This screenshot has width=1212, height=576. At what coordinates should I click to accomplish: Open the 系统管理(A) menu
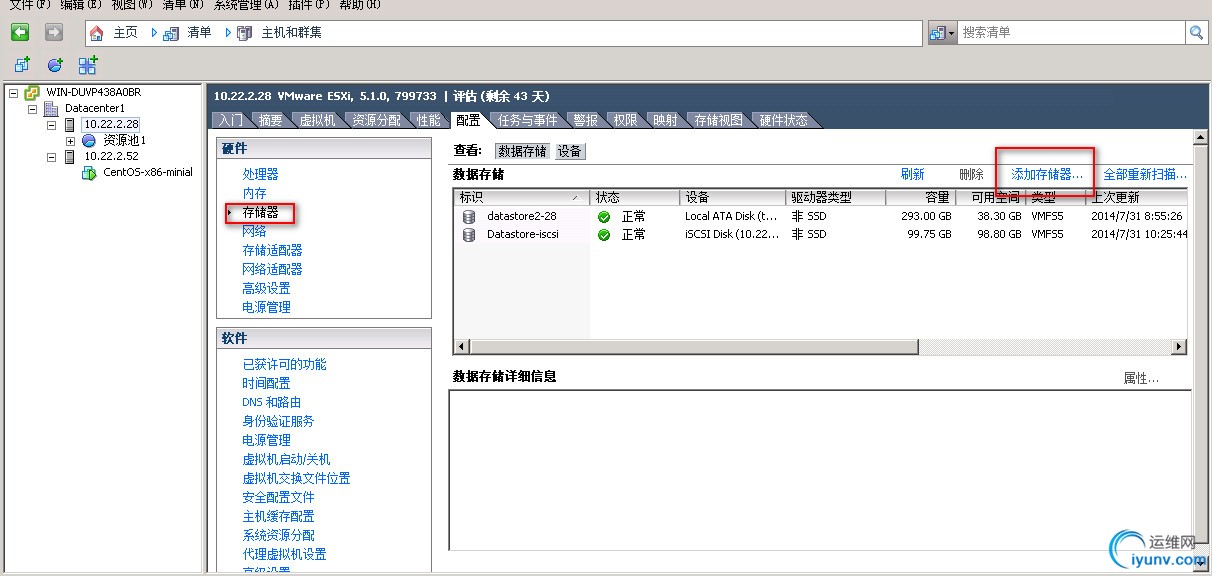[246, 5]
